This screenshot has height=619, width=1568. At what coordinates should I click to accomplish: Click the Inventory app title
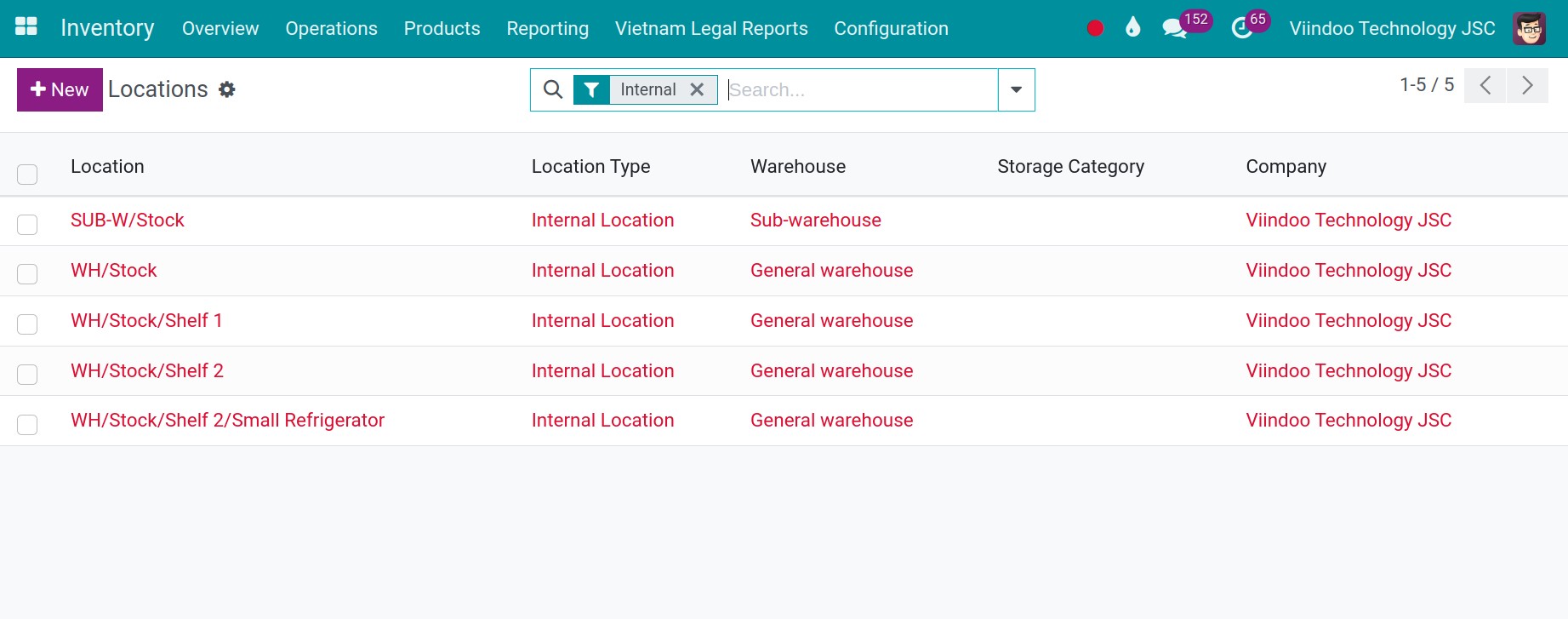tap(107, 28)
